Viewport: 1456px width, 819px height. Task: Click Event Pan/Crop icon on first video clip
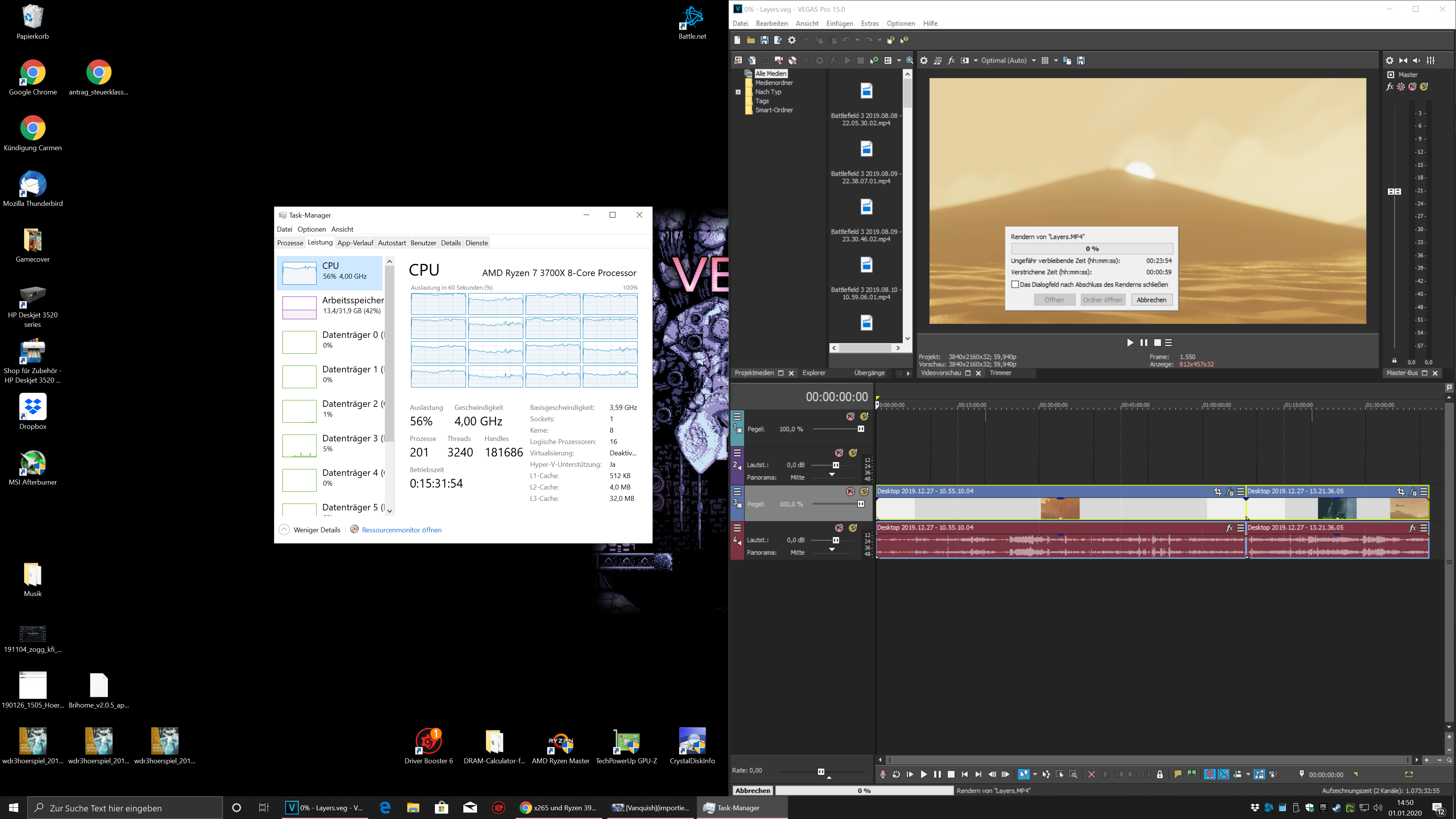pyautogui.click(x=1218, y=492)
